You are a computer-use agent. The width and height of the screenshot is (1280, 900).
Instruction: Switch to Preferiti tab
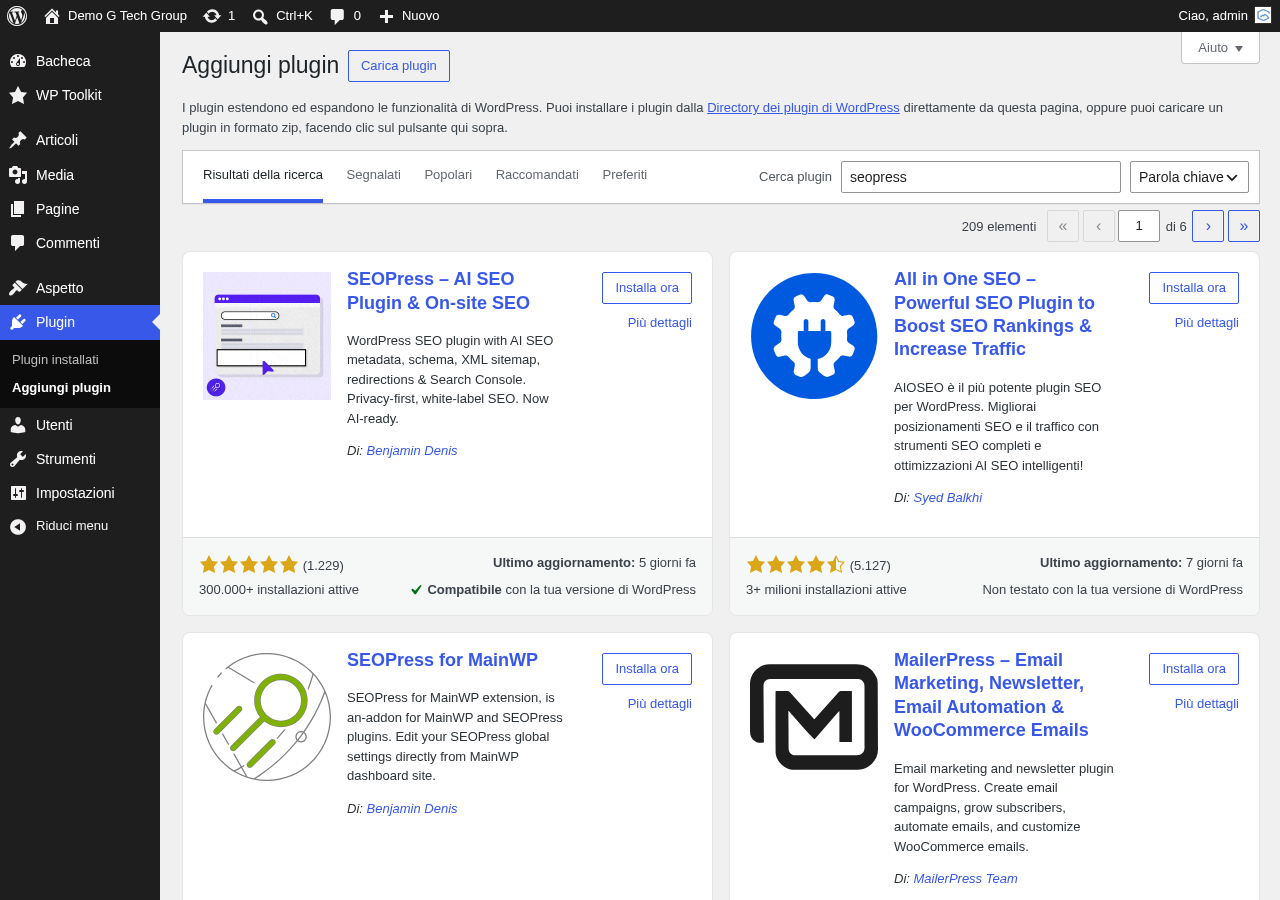625,175
